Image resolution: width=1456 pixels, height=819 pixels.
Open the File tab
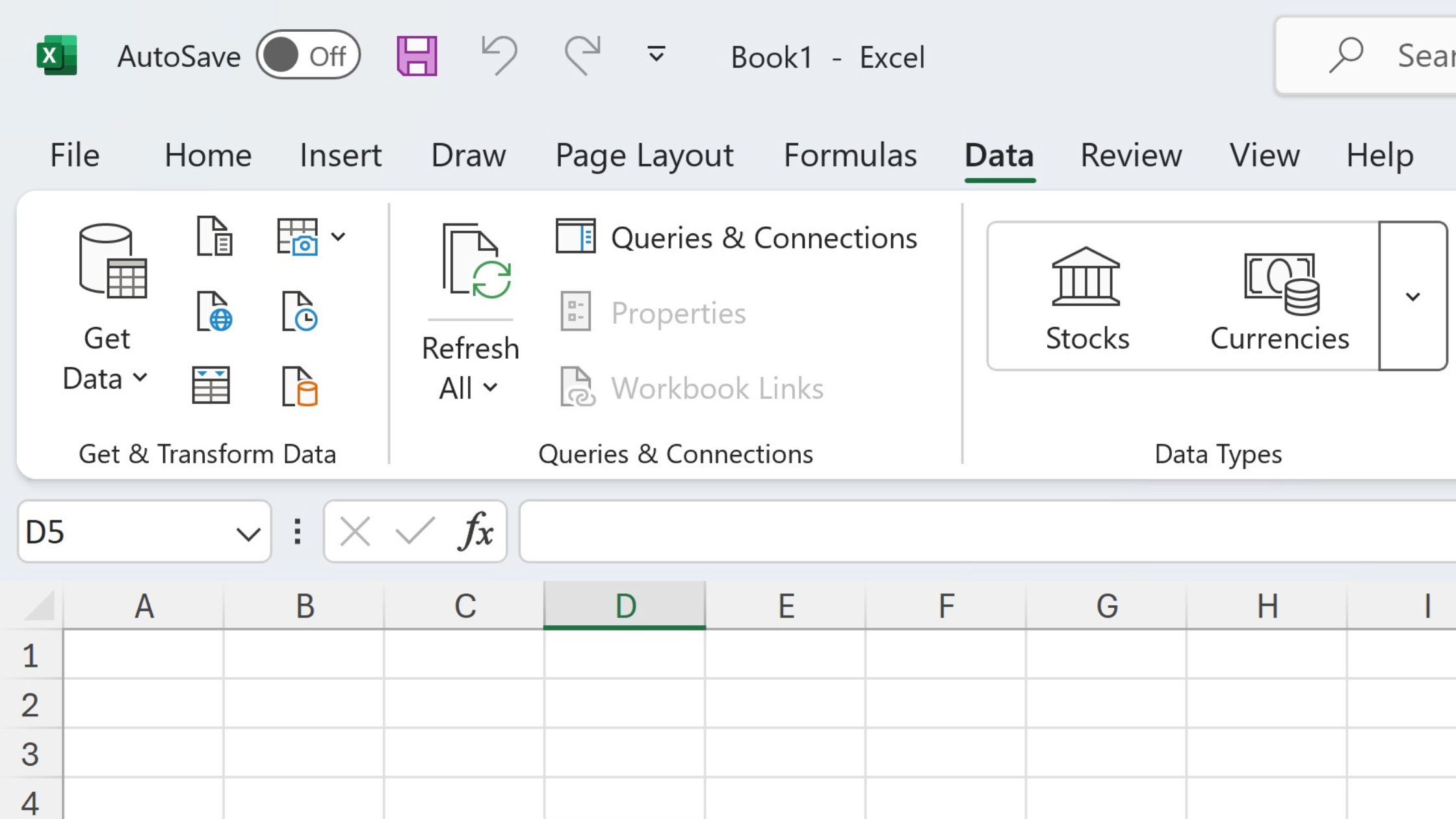tap(75, 155)
